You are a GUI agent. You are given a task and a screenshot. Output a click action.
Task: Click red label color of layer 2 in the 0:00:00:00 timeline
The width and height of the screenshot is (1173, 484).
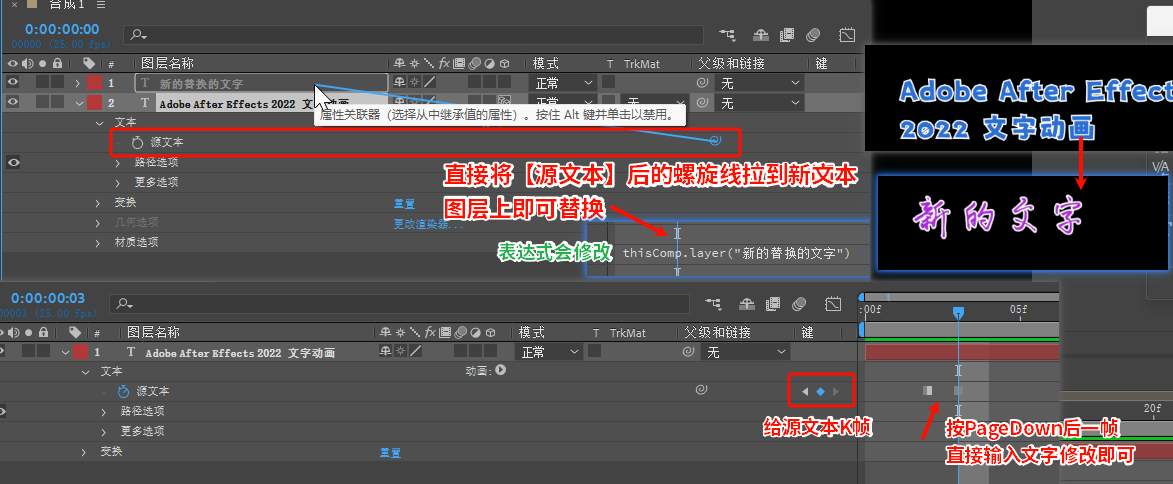[94, 102]
